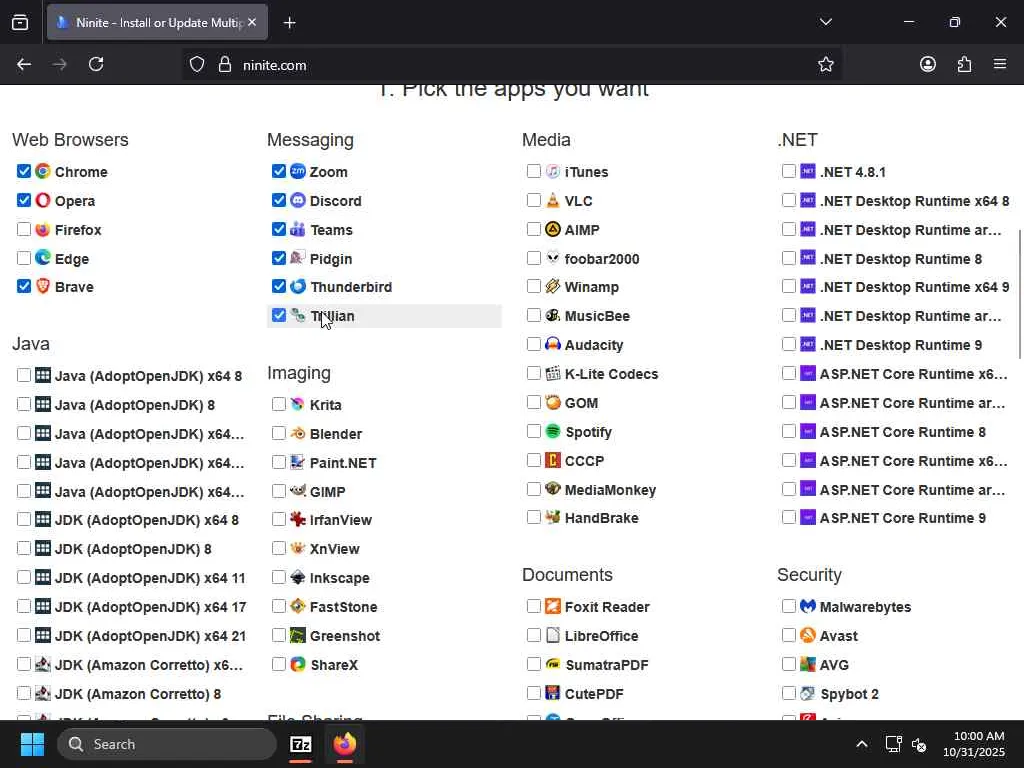Open the 7-Zip taskbar icon
Image resolution: width=1024 pixels, height=768 pixels.
click(301, 744)
